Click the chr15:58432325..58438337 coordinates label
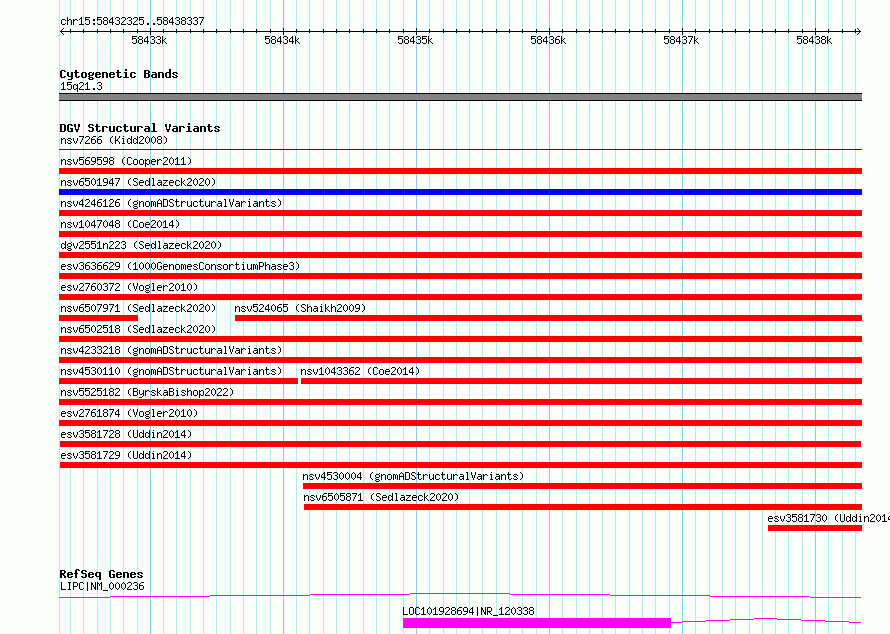890x634 pixels. click(x=132, y=21)
